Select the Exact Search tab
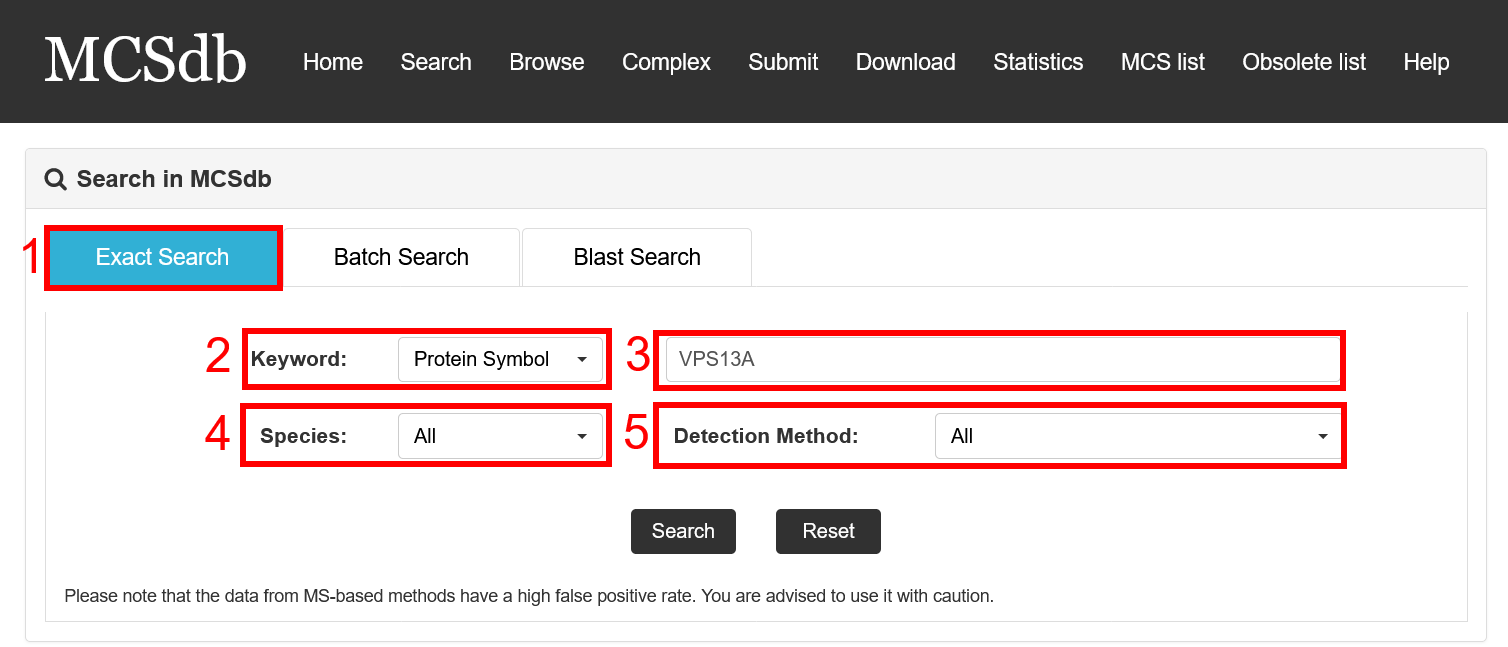 [x=163, y=257]
